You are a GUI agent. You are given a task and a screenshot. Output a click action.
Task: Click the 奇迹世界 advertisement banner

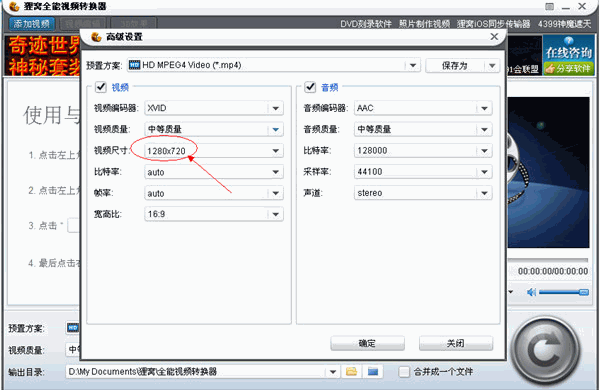[x=42, y=55]
